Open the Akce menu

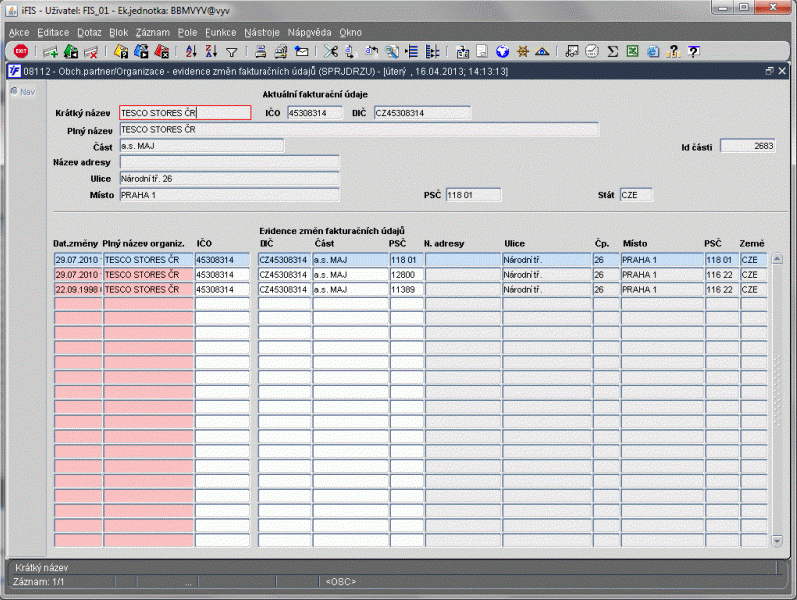pos(19,32)
